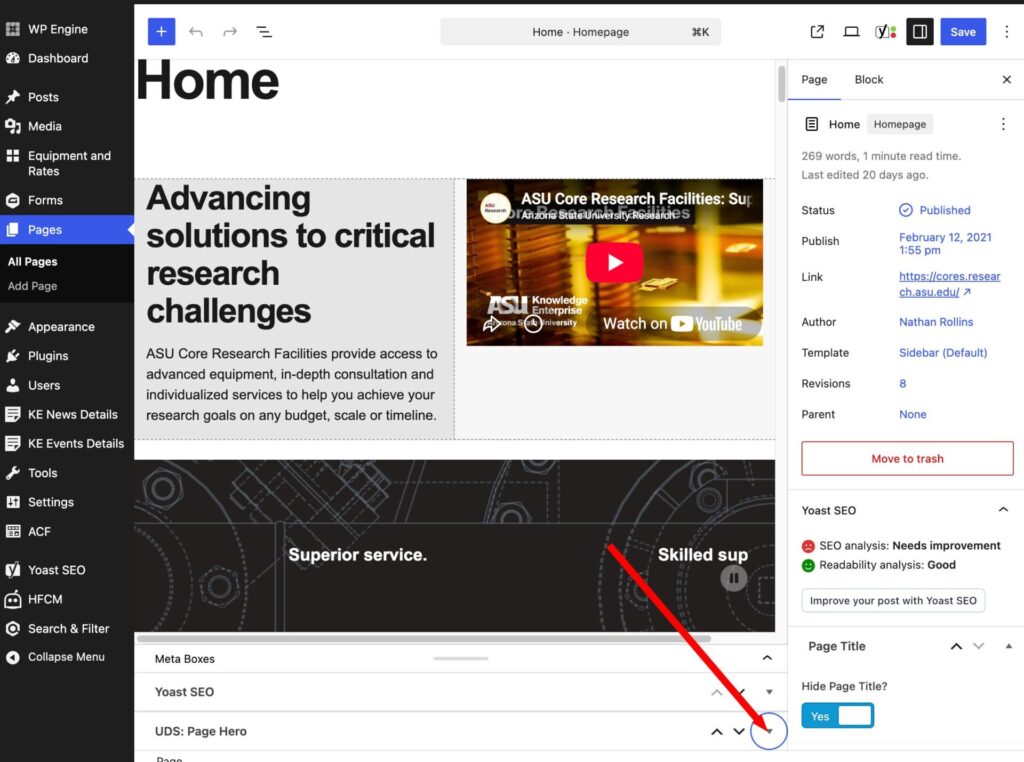Viewport: 1024px width, 762px height.
Task: Open editor options three-dot menu
Action: [x=1006, y=31]
